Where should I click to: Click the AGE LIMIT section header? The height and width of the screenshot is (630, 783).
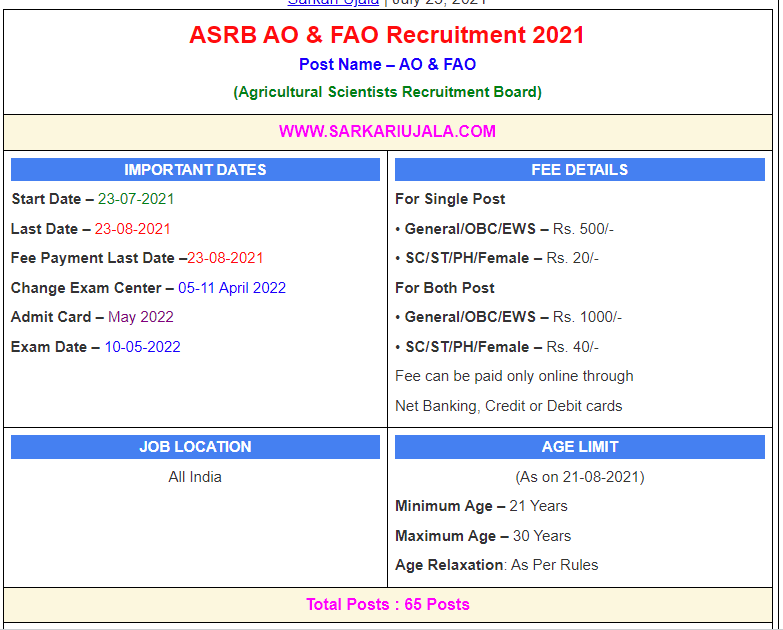pyautogui.click(x=579, y=447)
